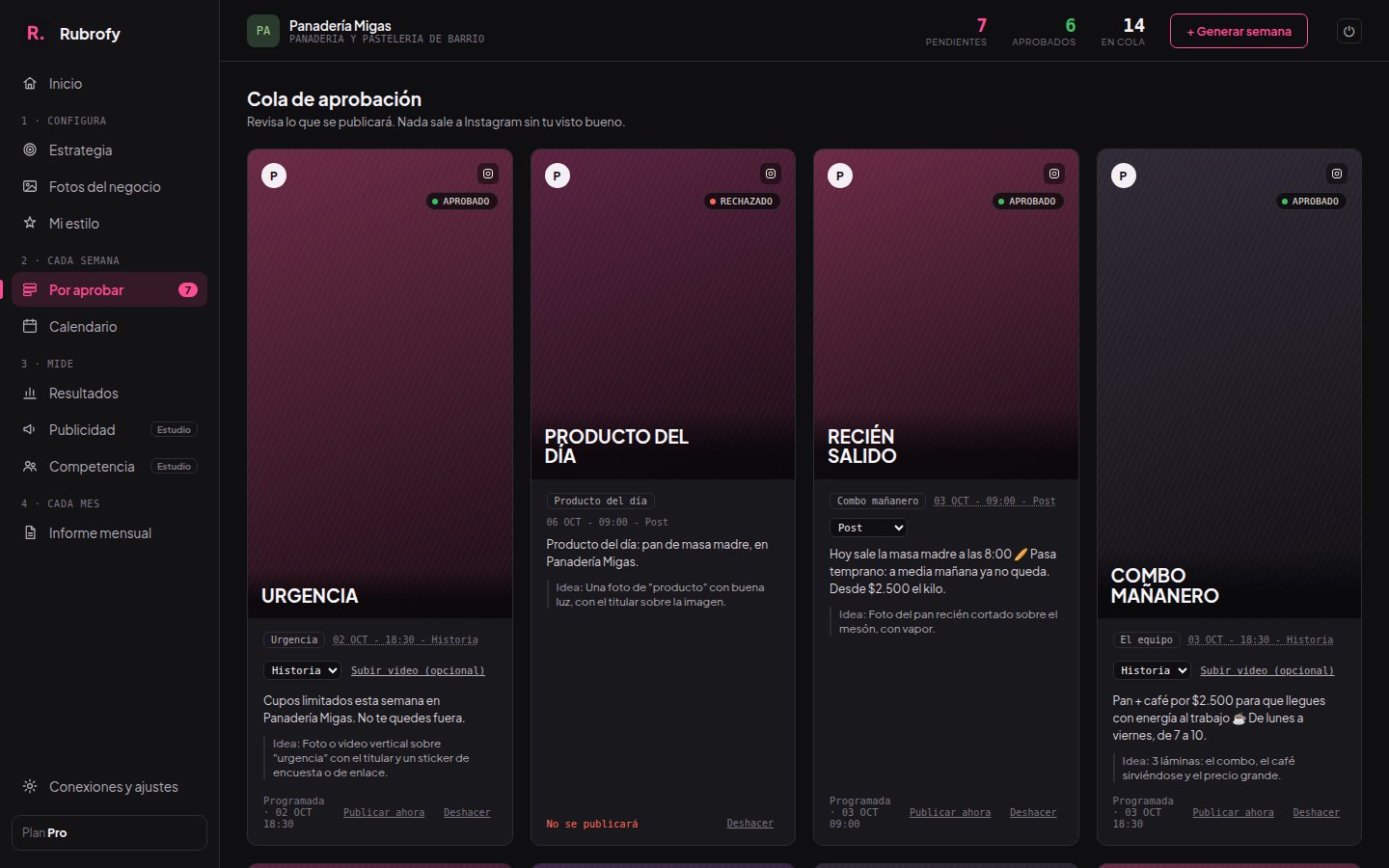Click the power icon in header
This screenshot has height=868, width=1389.
[x=1348, y=31]
